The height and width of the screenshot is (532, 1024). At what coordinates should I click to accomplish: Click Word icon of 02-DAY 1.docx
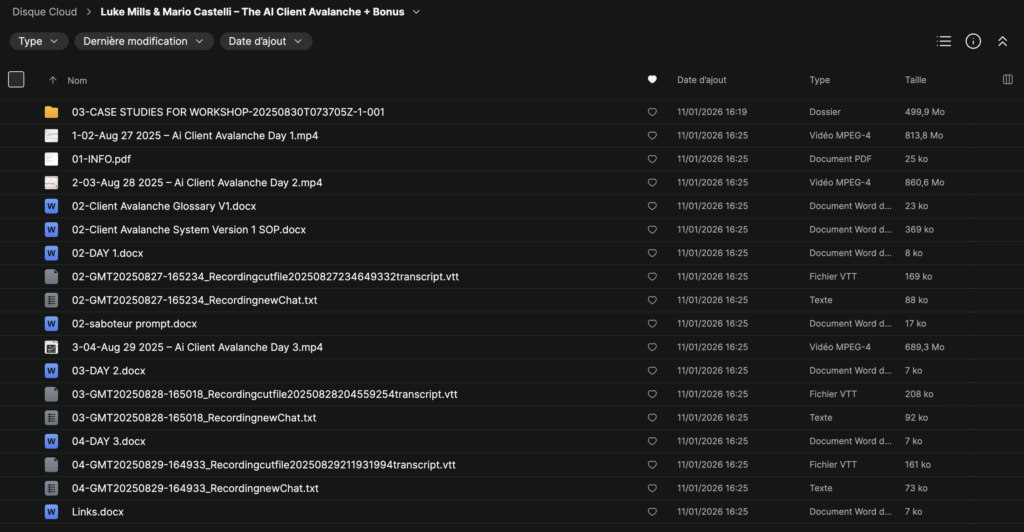coord(51,253)
